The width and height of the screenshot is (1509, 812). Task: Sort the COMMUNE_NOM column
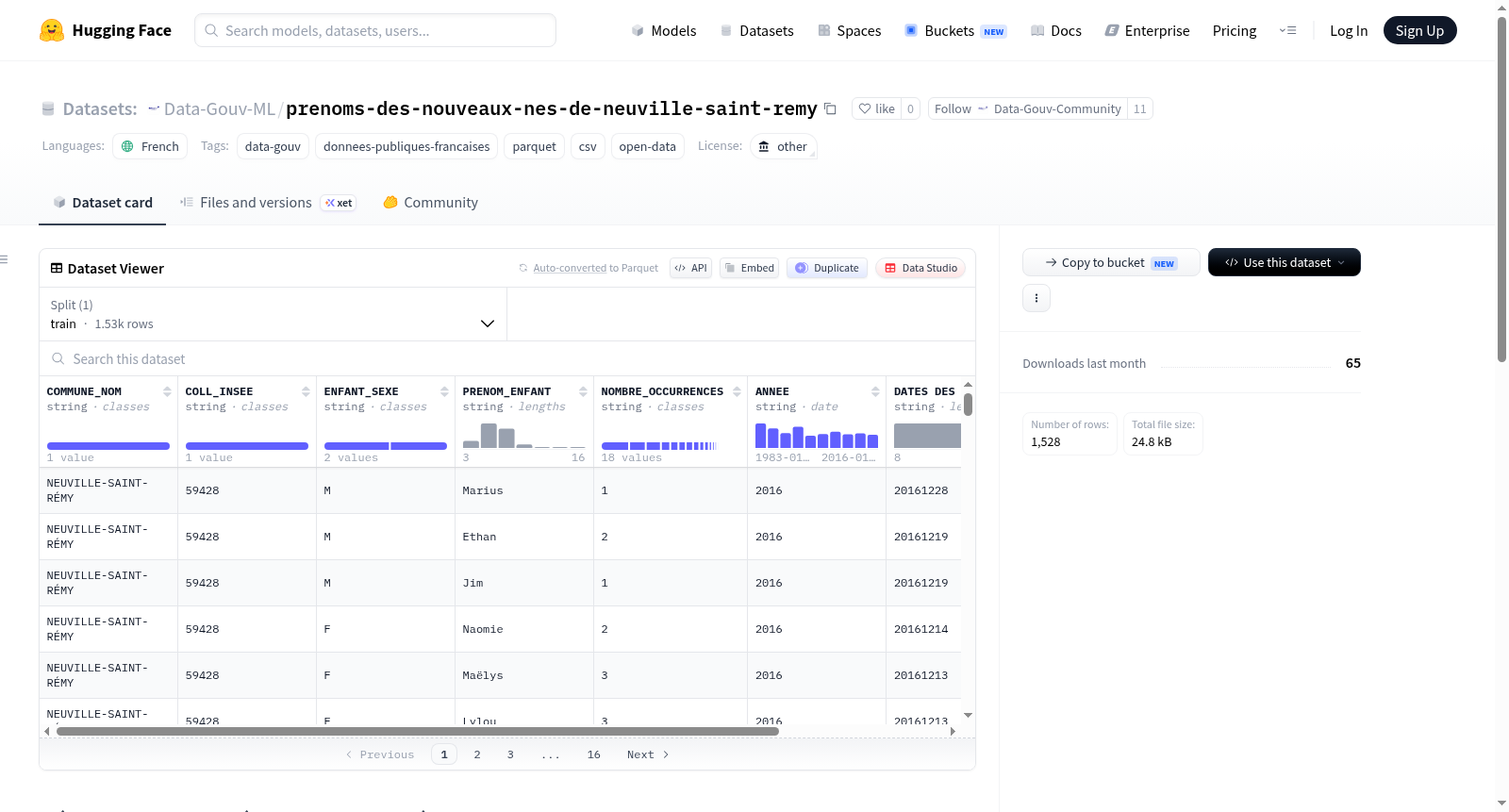pos(167,391)
